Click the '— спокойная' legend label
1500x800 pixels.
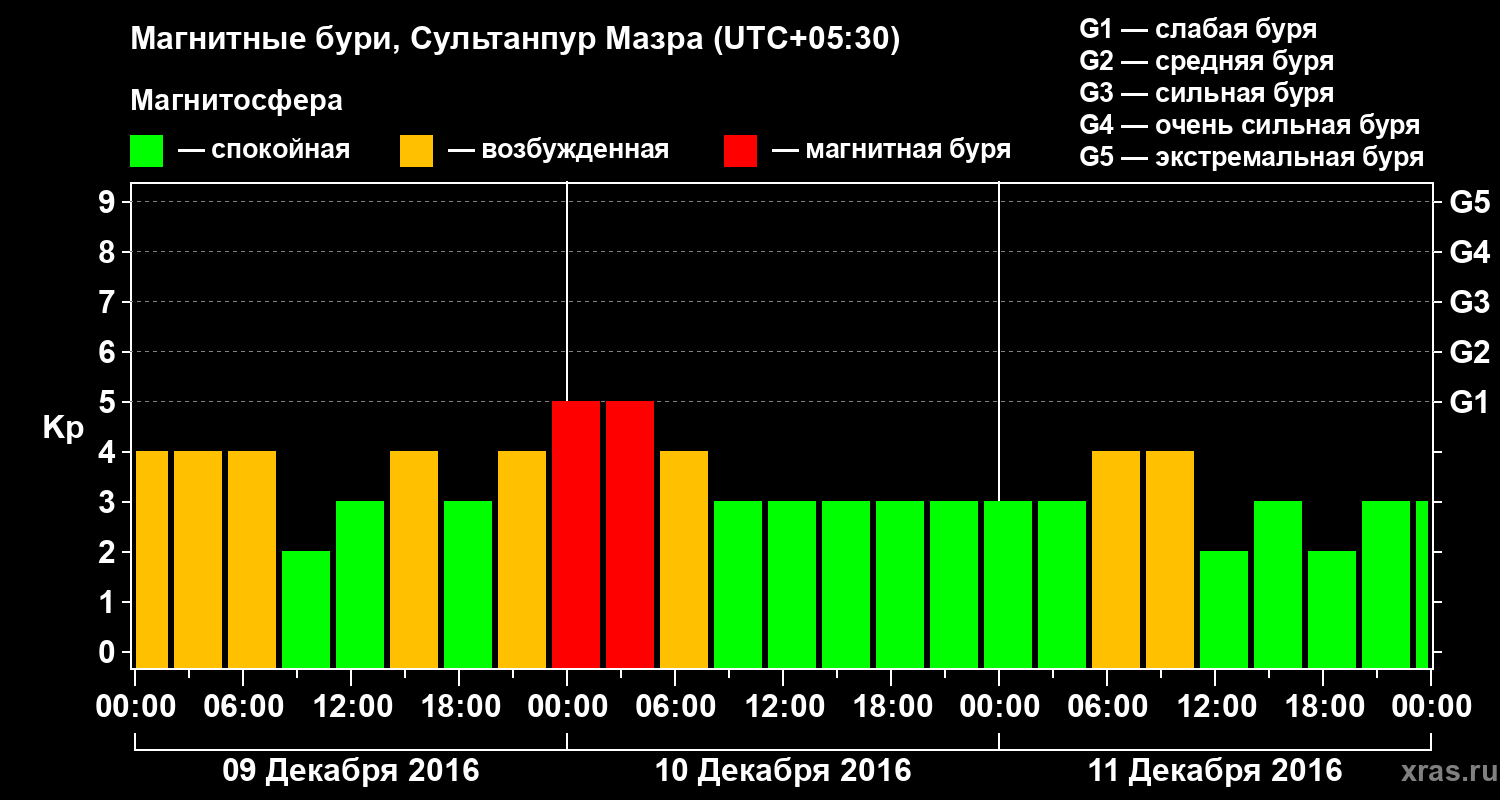(x=264, y=151)
